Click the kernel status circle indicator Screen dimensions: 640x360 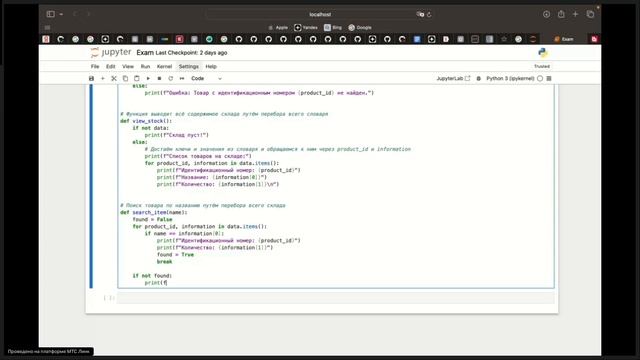tap(540, 78)
